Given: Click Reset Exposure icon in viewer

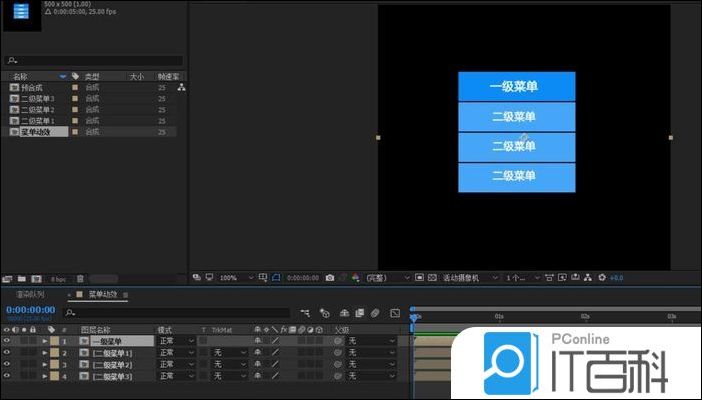Looking at the screenshot, I should (602, 278).
